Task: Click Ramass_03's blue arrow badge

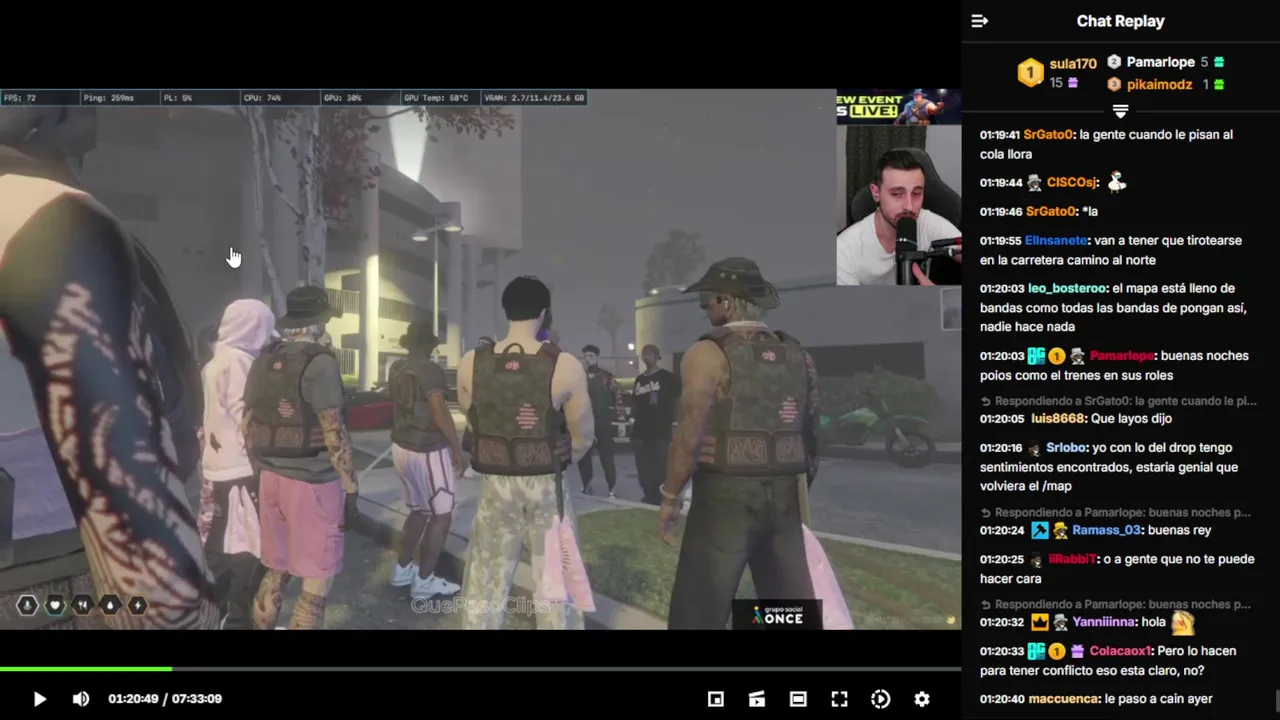Action: [x=1040, y=531]
